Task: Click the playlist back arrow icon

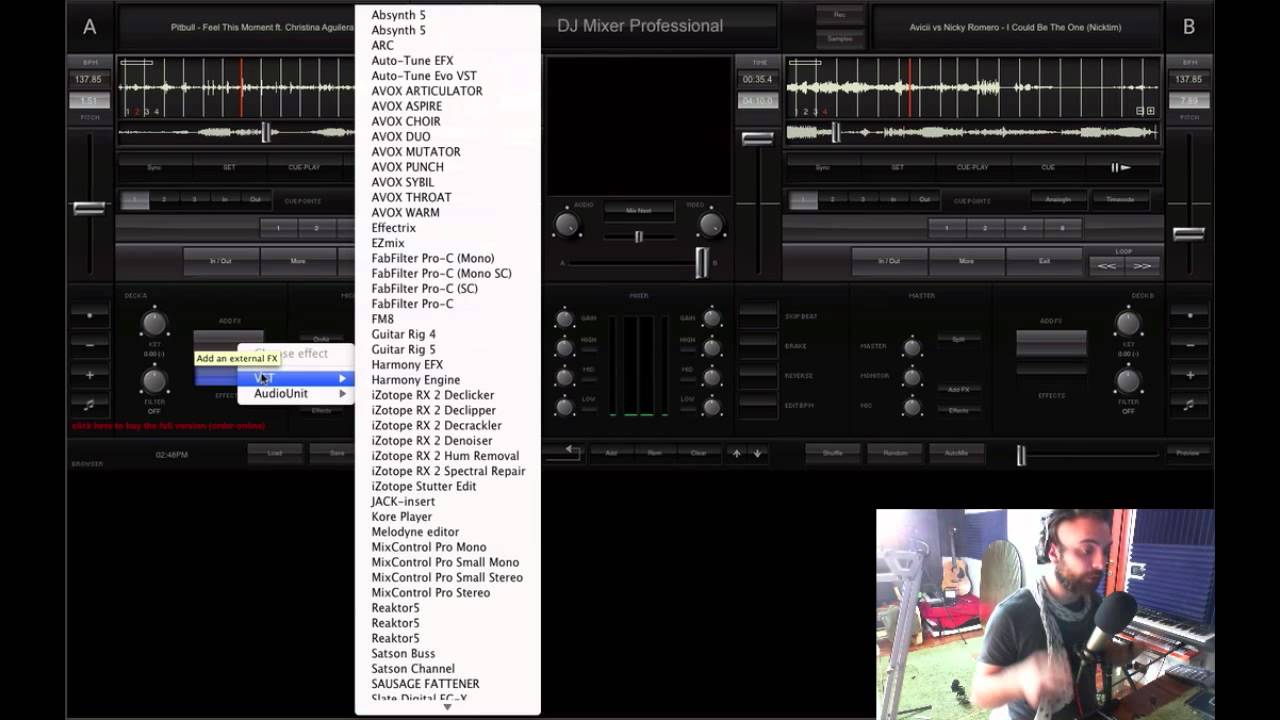Action: click(x=572, y=451)
